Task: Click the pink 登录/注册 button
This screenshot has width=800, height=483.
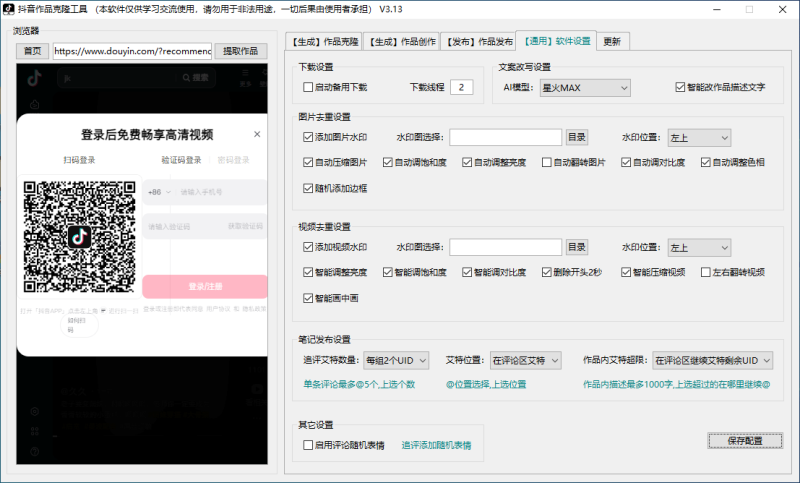Action: (x=205, y=287)
